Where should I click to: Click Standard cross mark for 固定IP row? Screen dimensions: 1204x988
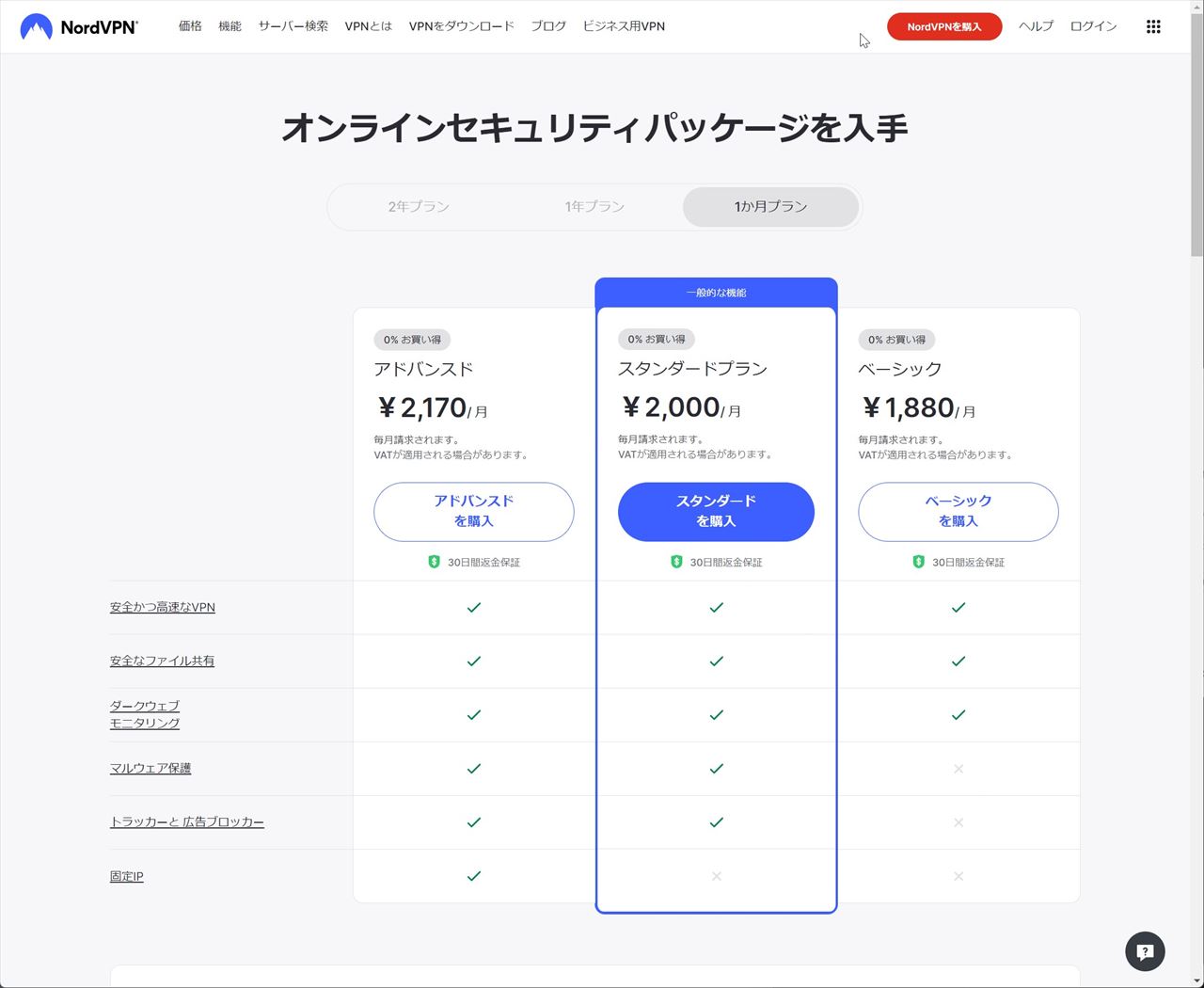click(717, 876)
